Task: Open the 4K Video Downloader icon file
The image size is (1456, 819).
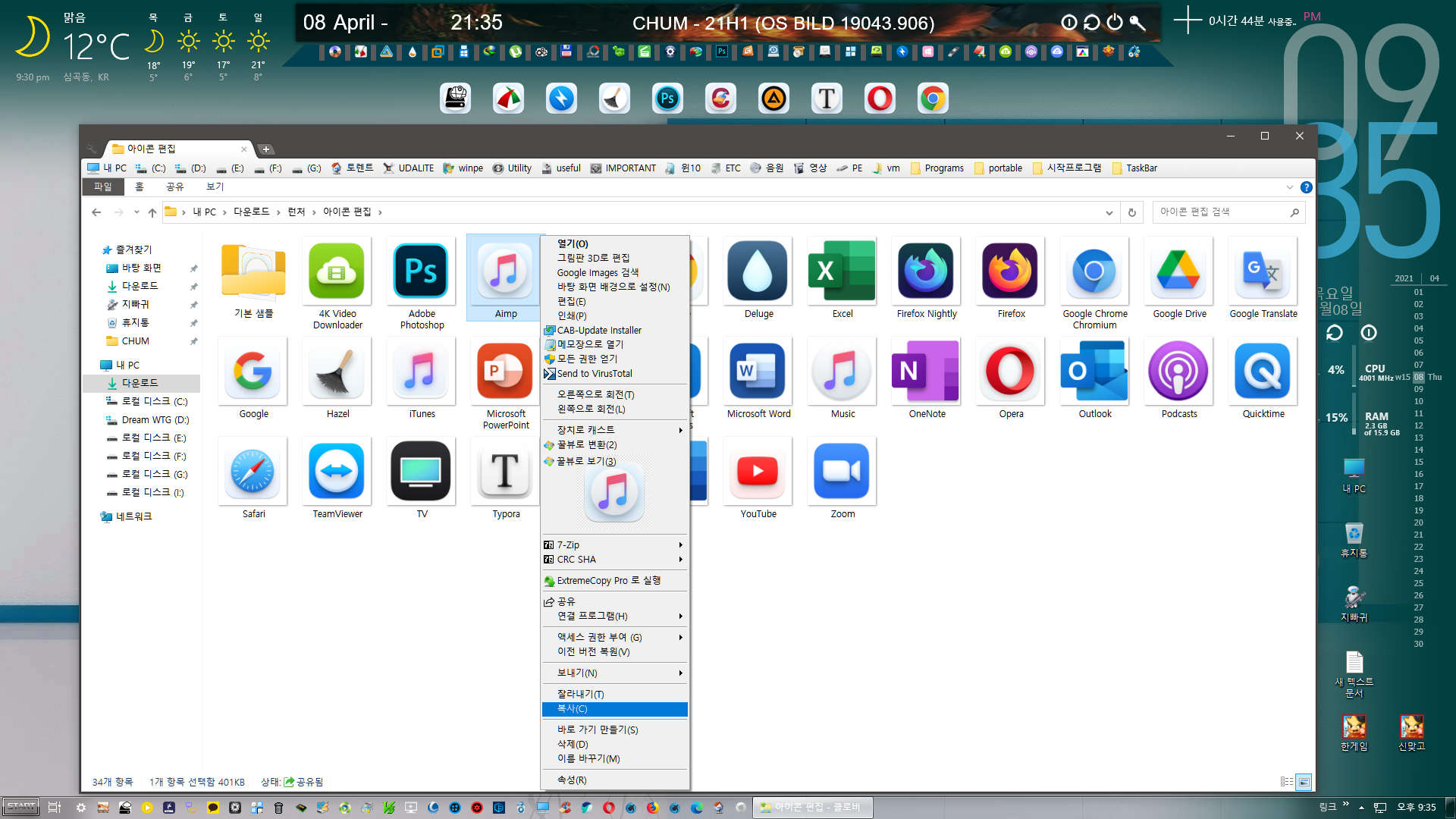Action: 337,282
